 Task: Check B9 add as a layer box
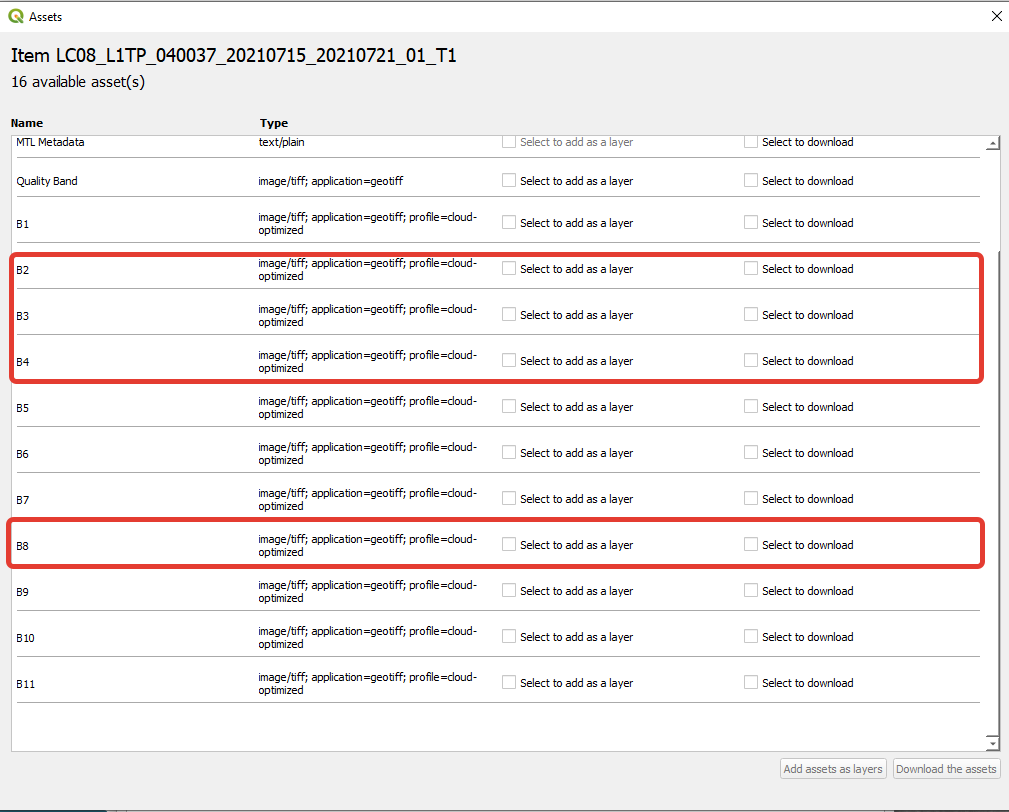pyautogui.click(x=508, y=591)
